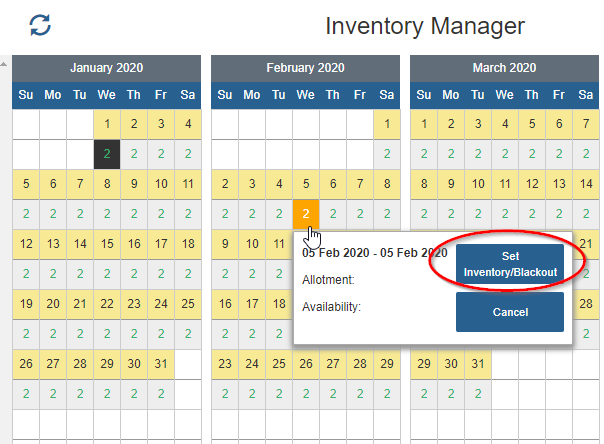Screen dimensions: 604x444
Task: Click the Set Inventory/Blackout button
Action: pyautogui.click(x=510, y=264)
